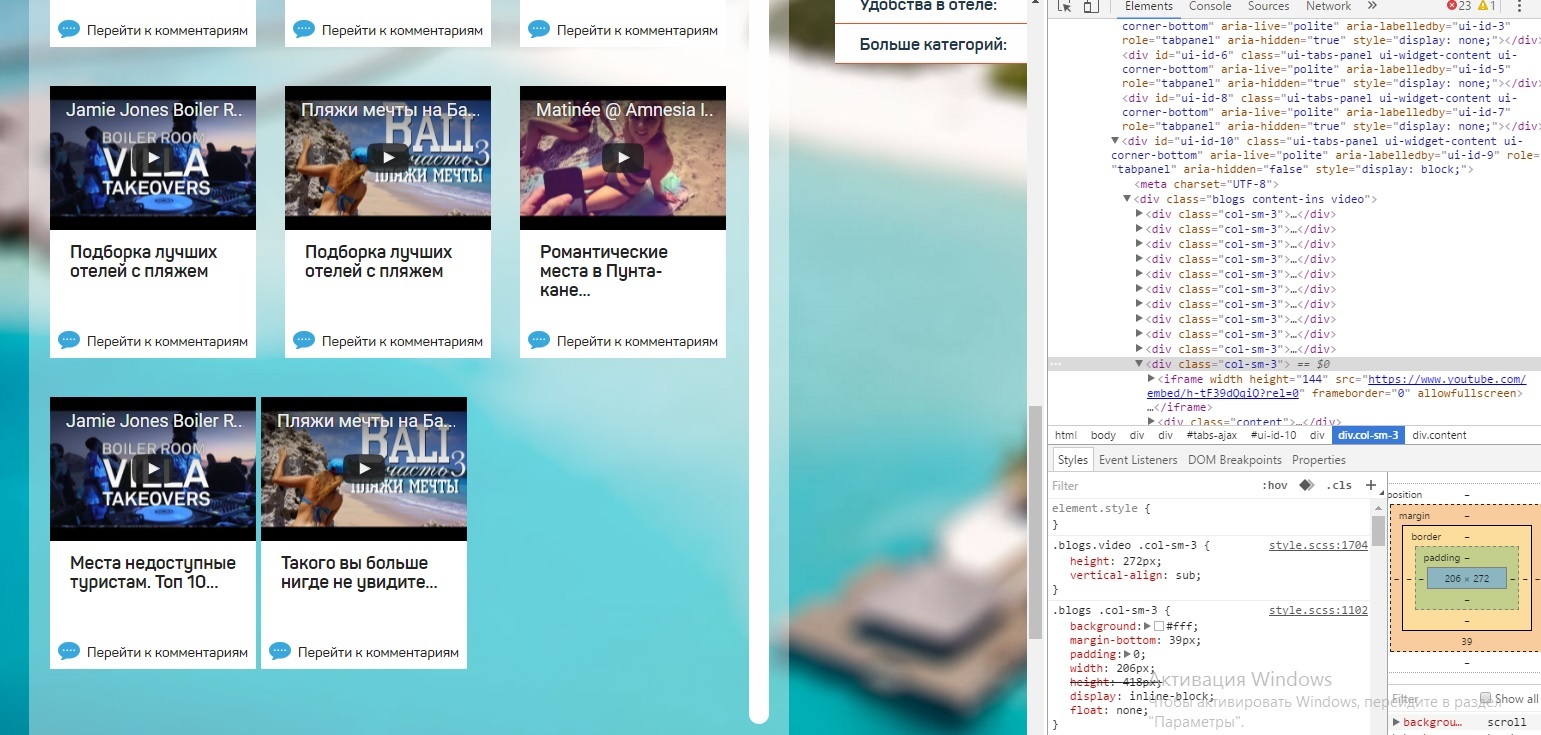The height and width of the screenshot is (735, 1541).
Task: Select 'html' in the DOM breadcrumb
Action: 1066,435
